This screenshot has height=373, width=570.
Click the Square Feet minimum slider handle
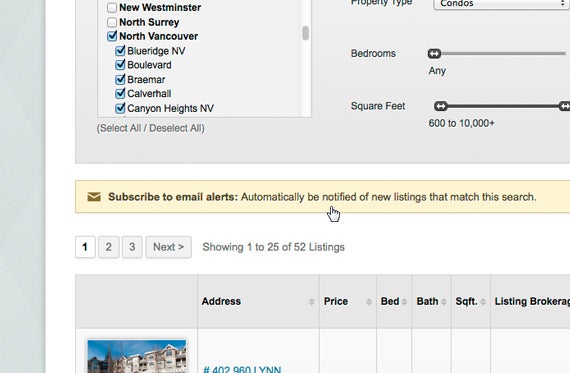pyautogui.click(x=441, y=106)
